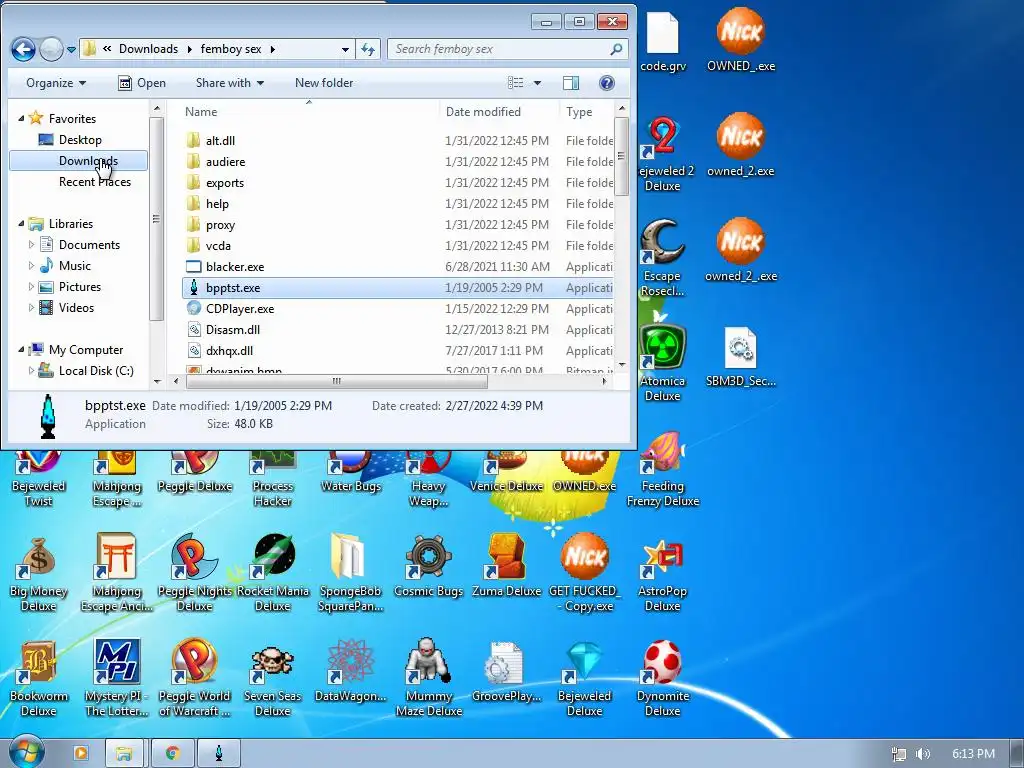Collapse the Favorites tree group

(x=21, y=118)
